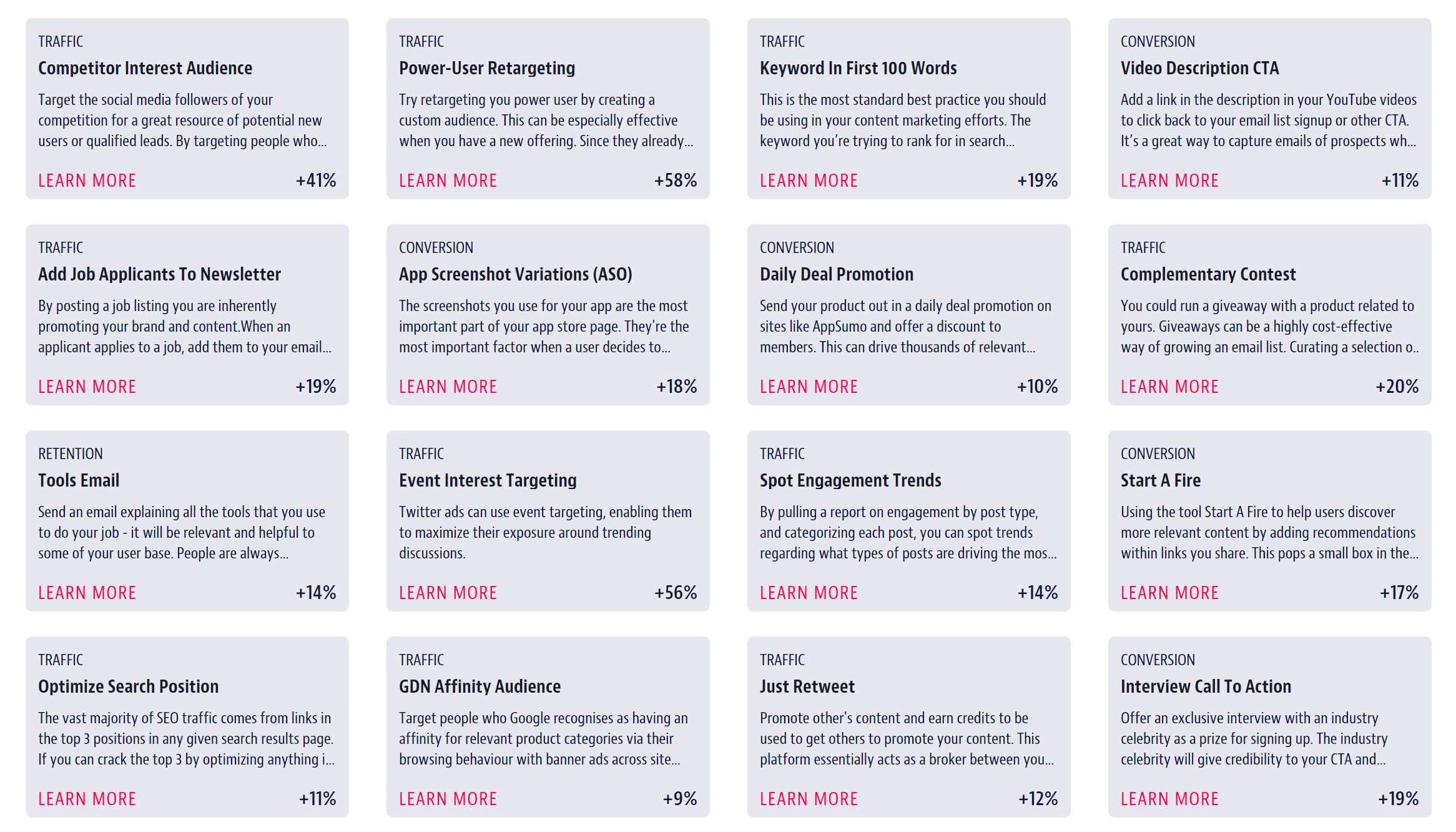Follow Learn More link for Video Description CTA

pos(1169,181)
